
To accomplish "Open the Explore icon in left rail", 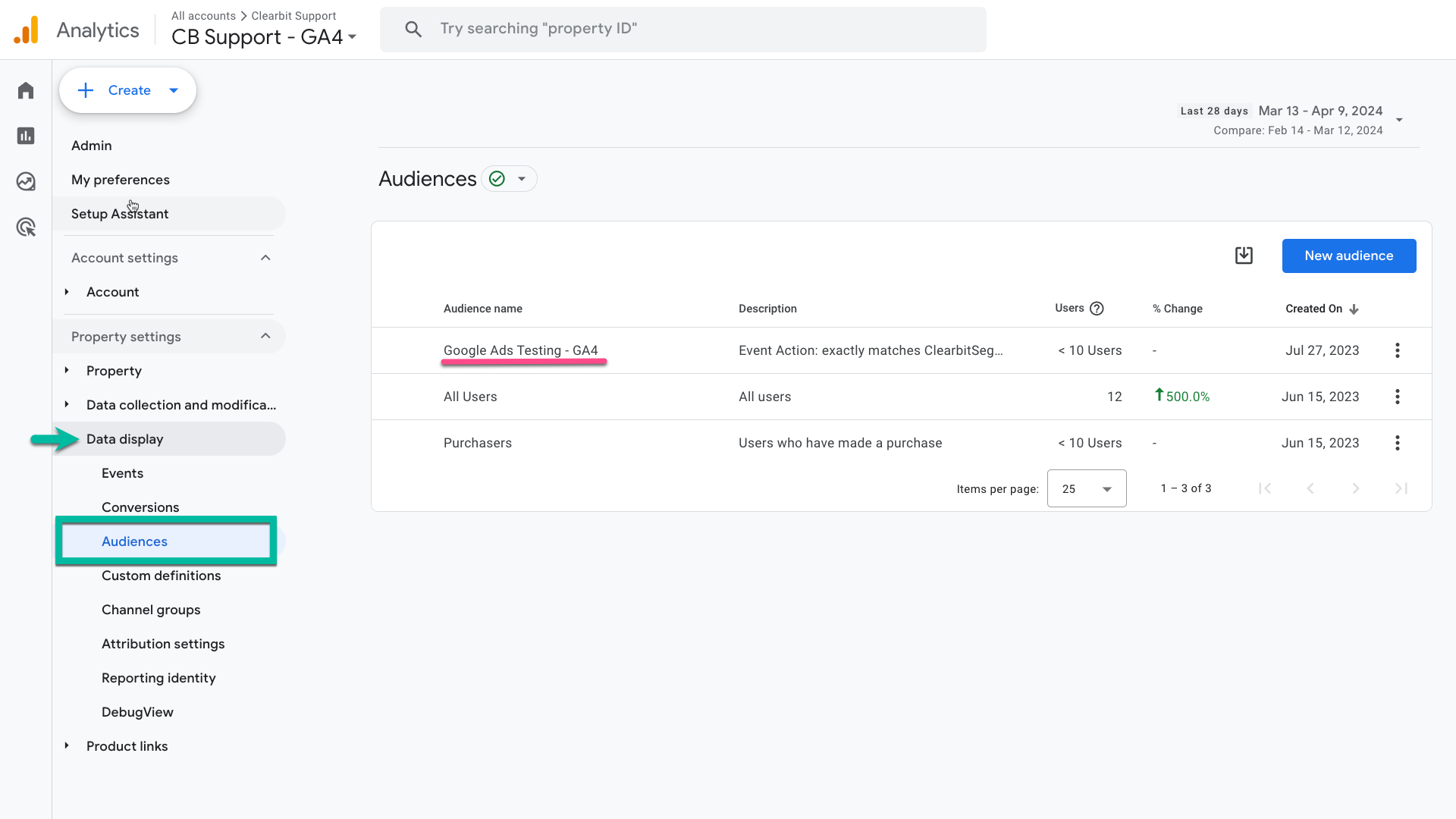I will pos(26,181).
